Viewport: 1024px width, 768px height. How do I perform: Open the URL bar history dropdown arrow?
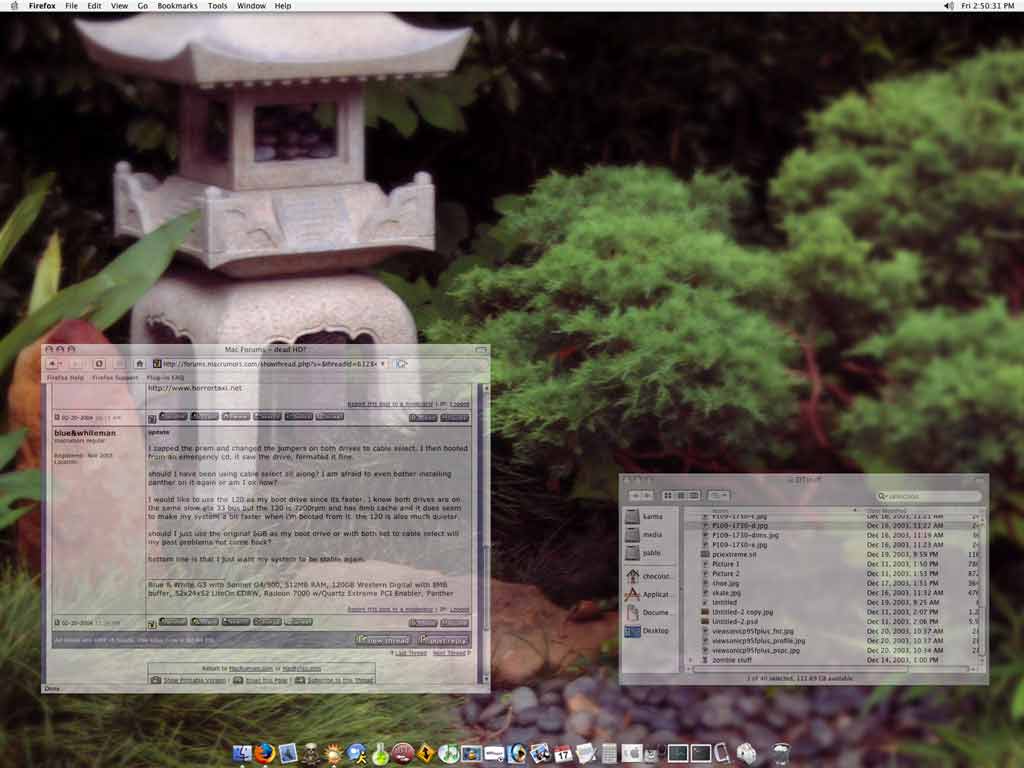383,364
